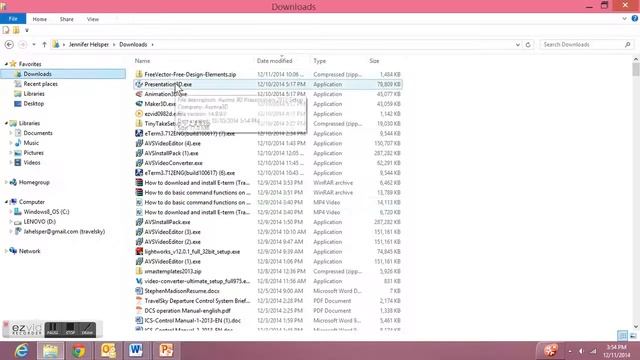Select StephenMadisonResume.docx icon
640x360 pixels.
click(139, 291)
